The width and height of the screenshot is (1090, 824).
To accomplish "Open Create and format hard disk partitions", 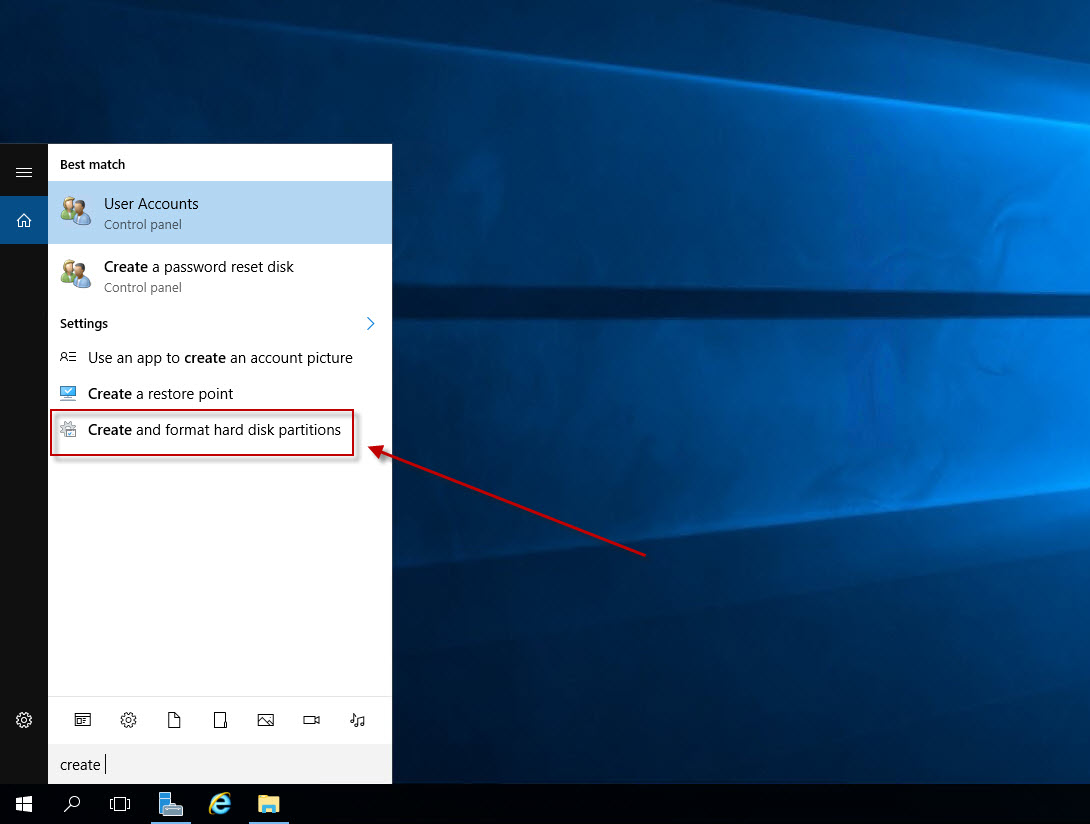I will click(214, 430).
